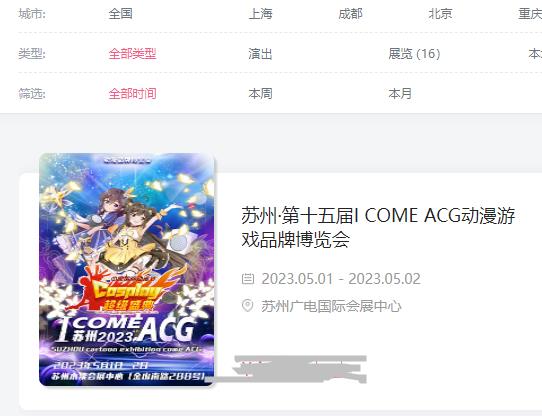Choose 全部时间 in the time filter
This screenshot has width=542, height=416.
[132, 93]
